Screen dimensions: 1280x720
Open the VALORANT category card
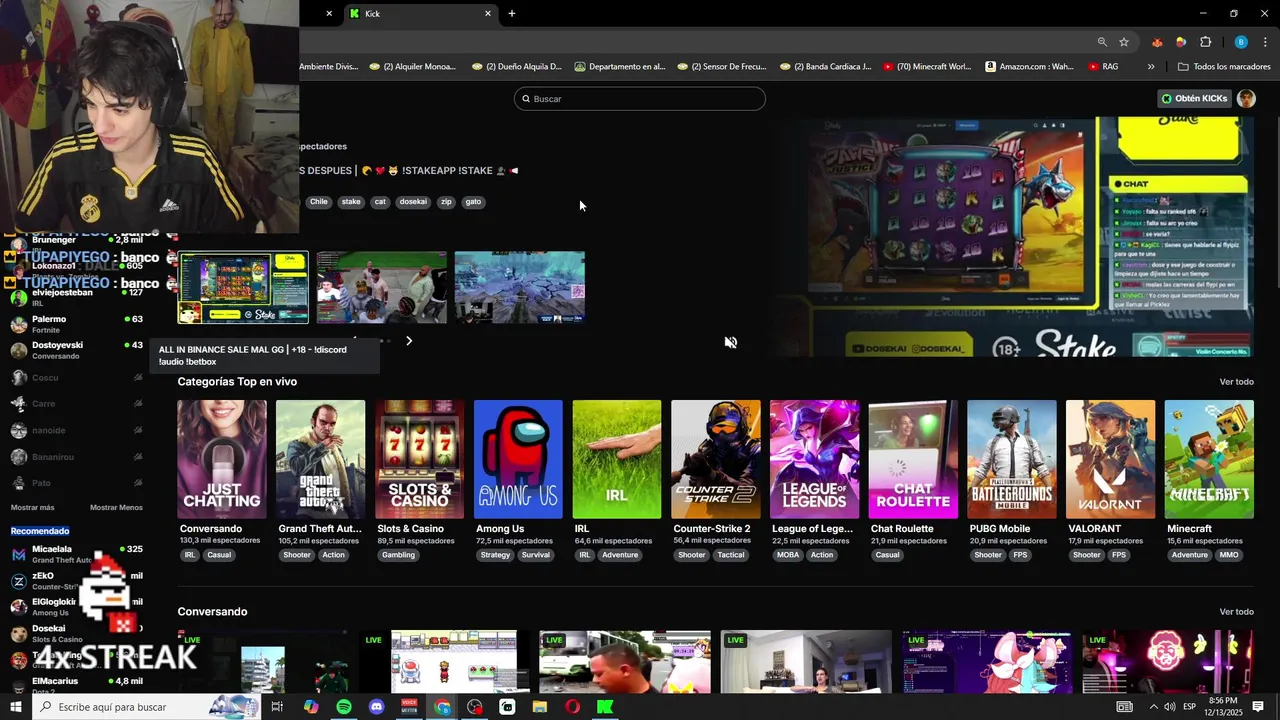[x=1110, y=459]
